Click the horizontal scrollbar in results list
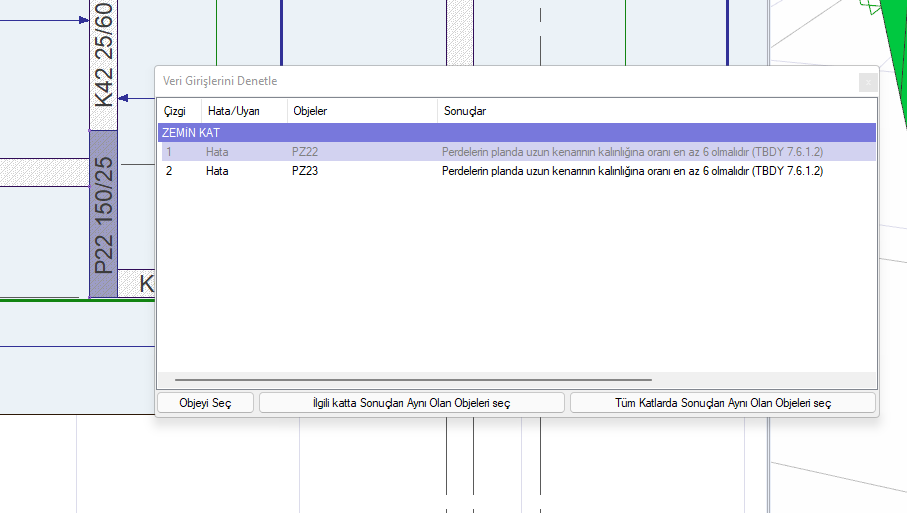Viewport: 907px width, 513px height. click(413, 381)
